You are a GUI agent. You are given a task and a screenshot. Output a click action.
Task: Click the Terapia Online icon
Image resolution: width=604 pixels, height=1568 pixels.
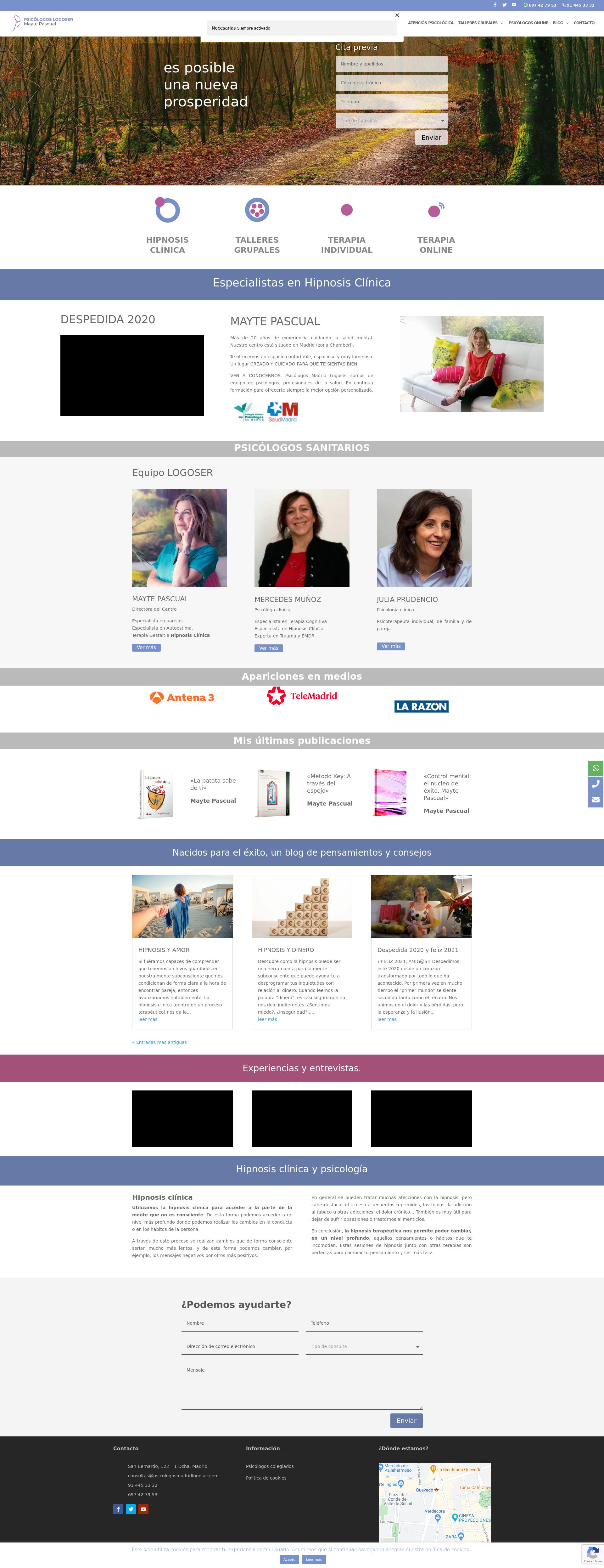436,210
